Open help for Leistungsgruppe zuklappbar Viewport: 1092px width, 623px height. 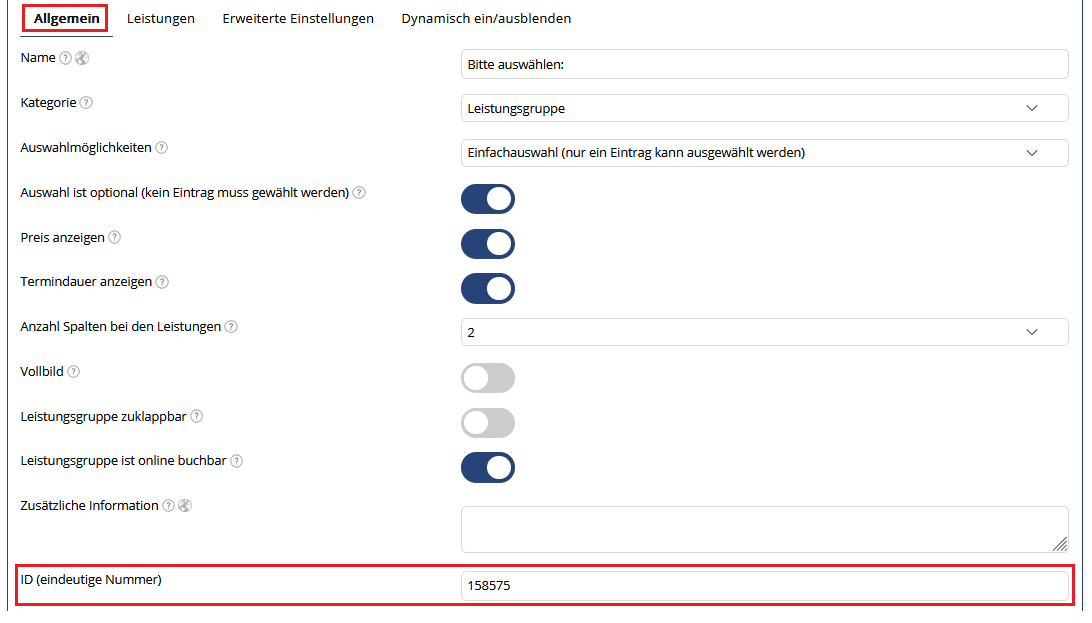197,416
